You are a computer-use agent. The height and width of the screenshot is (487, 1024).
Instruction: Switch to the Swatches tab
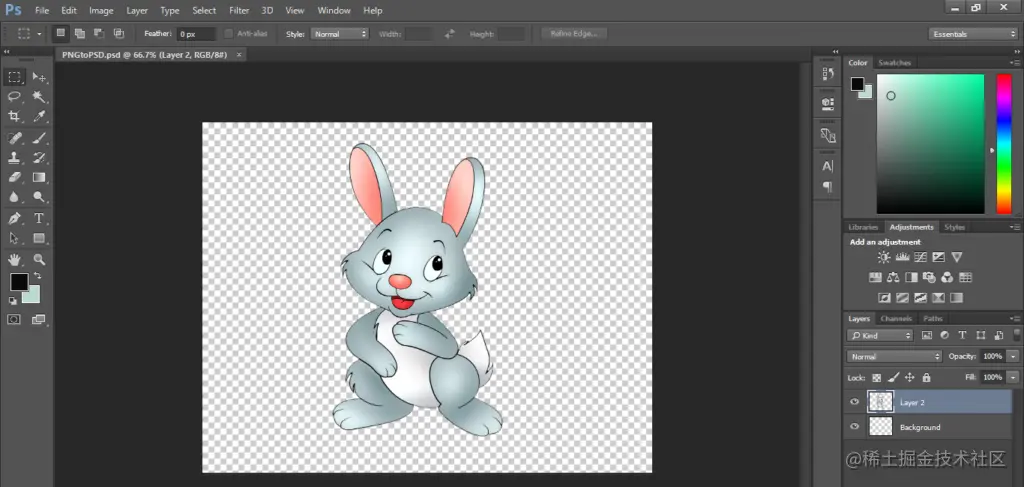(894, 63)
